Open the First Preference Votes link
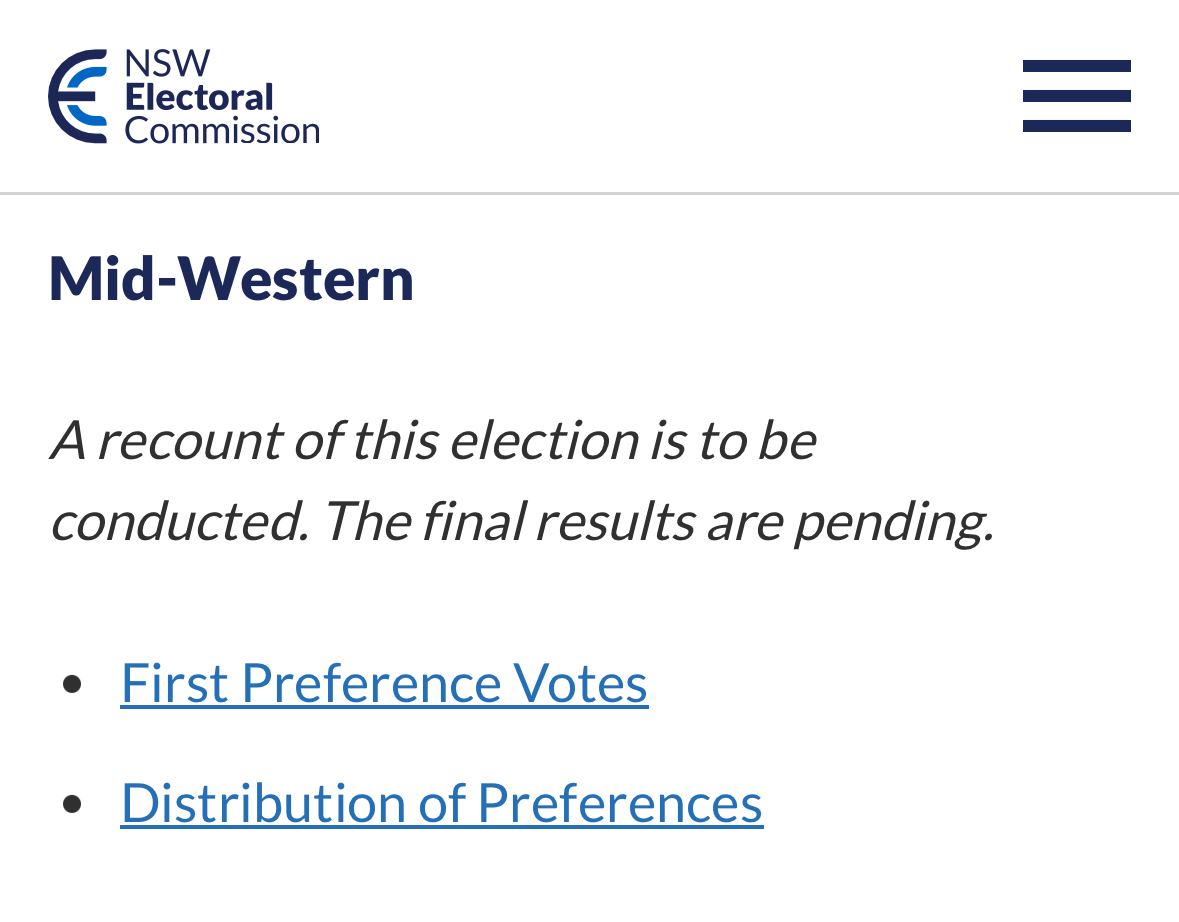 (384, 683)
